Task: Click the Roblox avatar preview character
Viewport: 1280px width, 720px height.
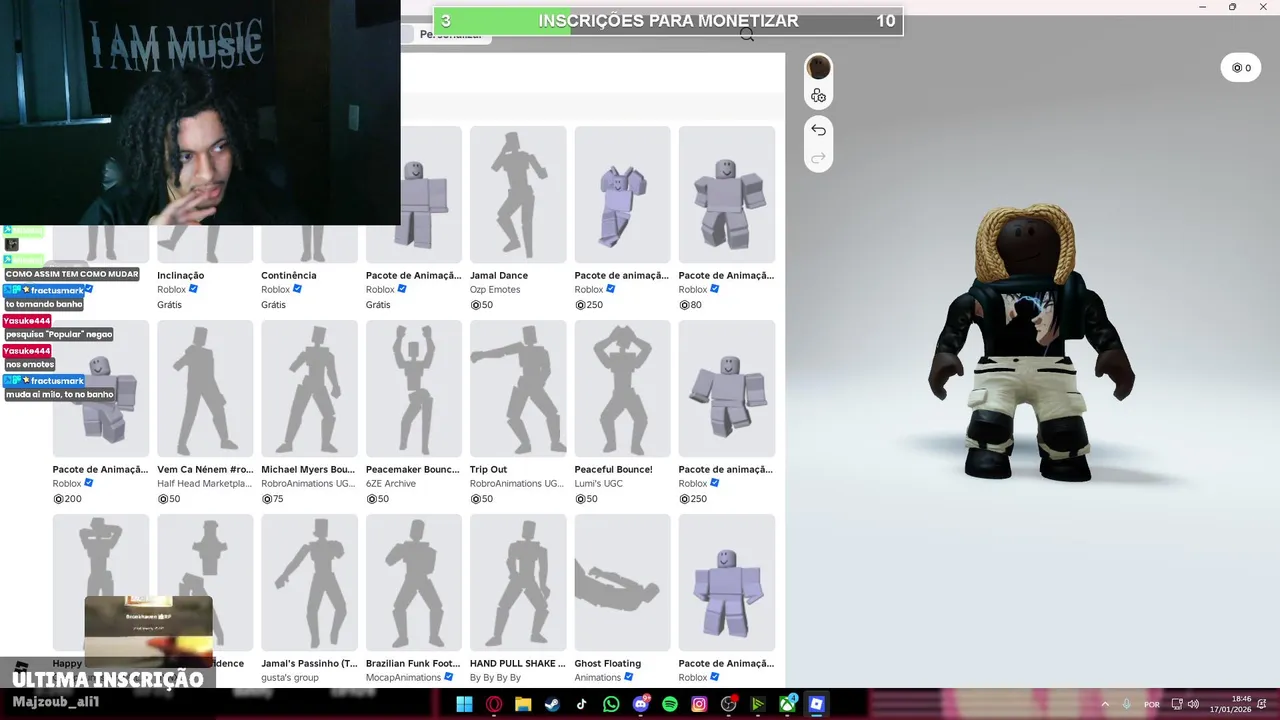Action: pyautogui.click(x=1030, y=345)
